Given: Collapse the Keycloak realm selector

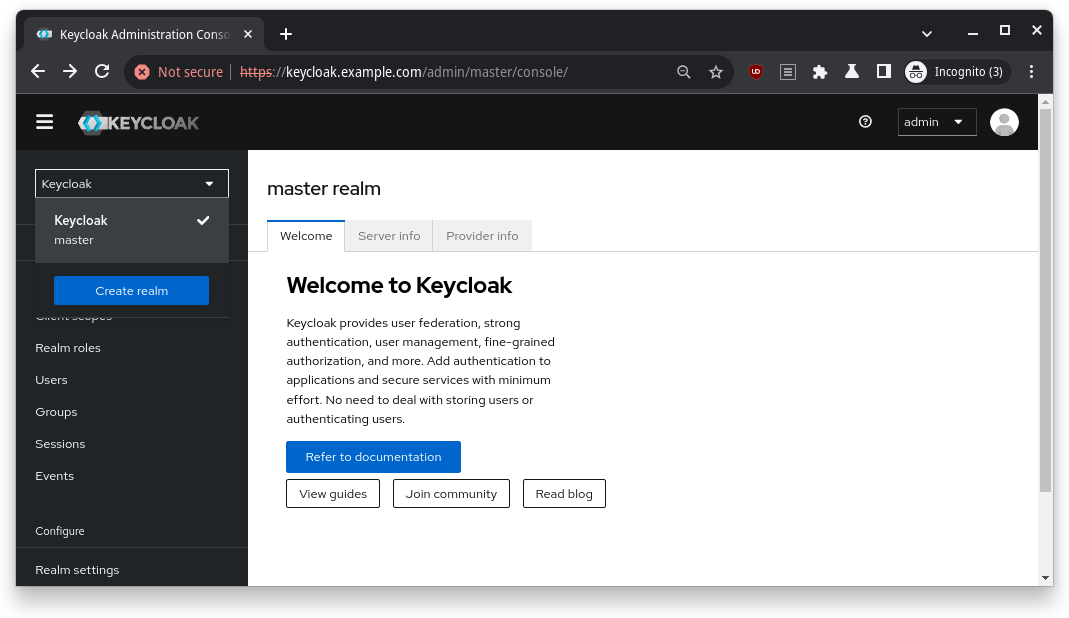Looking at the screenshot, I should pos(132,183).
